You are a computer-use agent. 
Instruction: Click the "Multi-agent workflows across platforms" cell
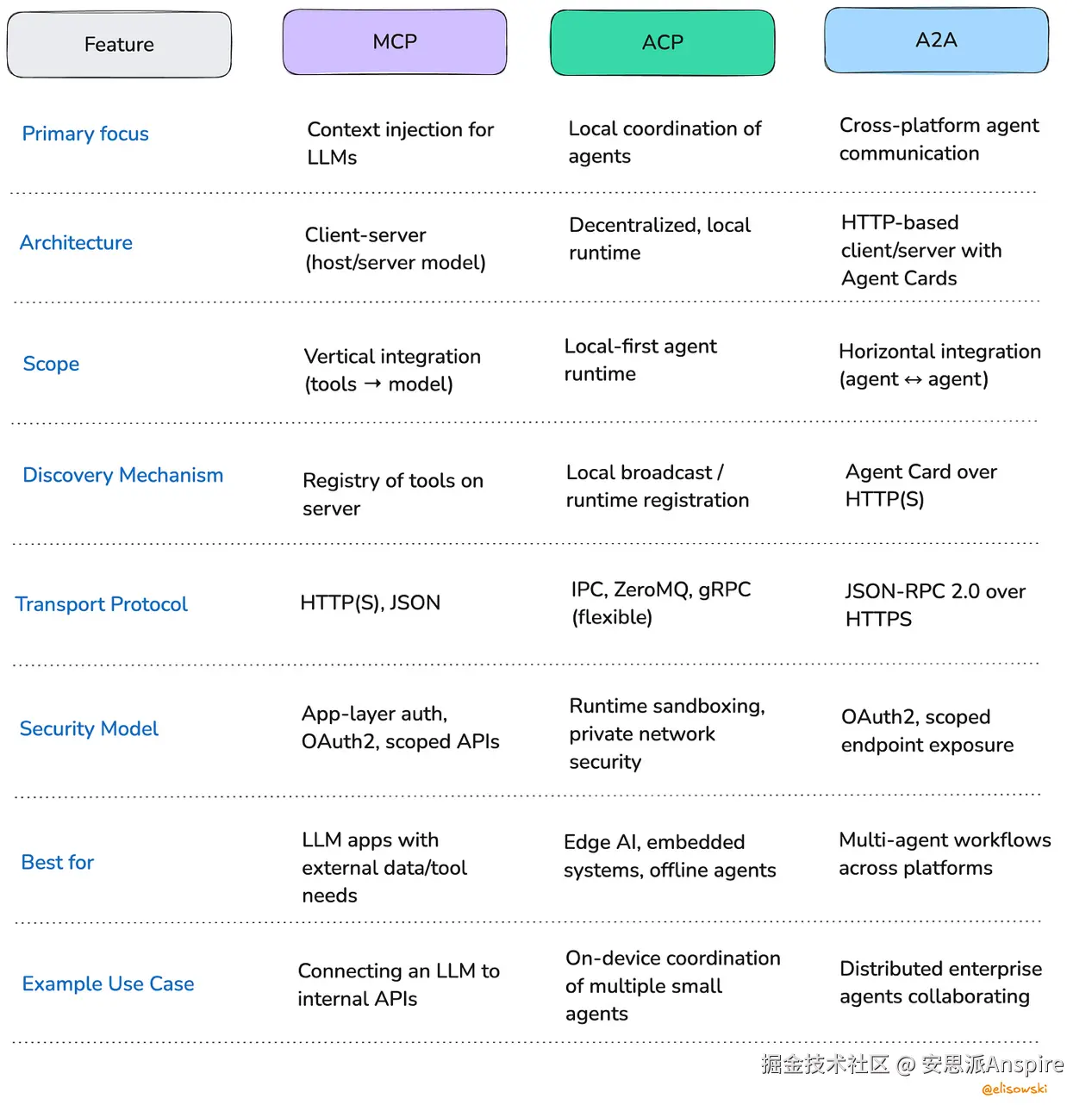pos(944,853)
